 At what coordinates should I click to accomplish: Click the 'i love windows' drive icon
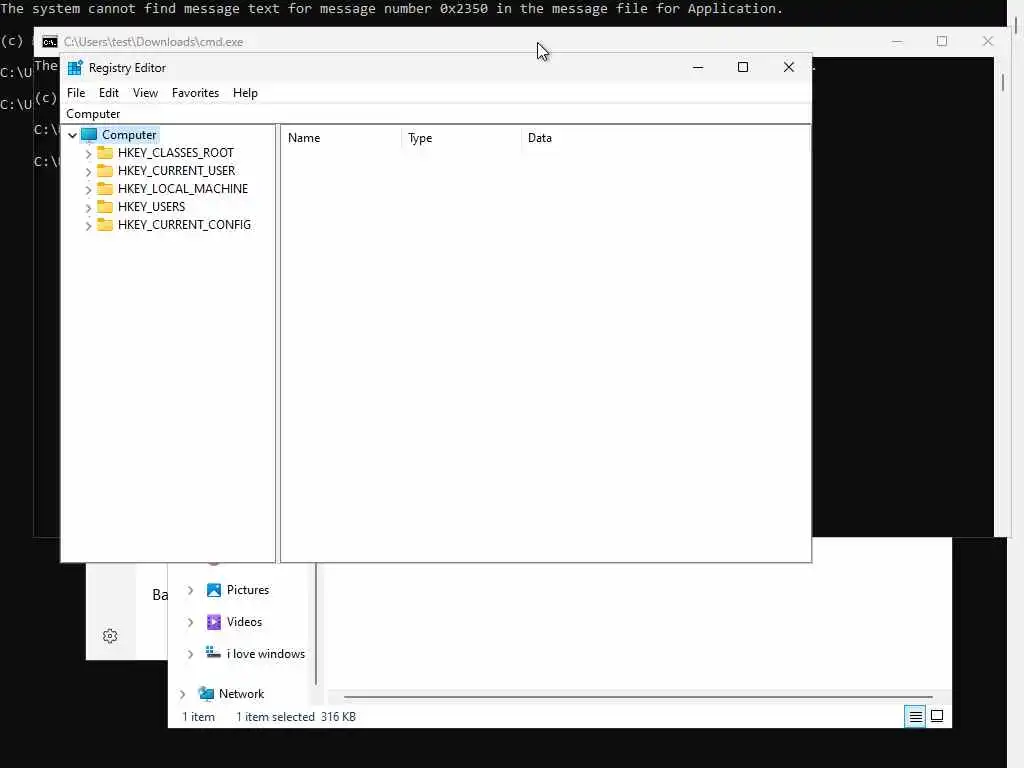point(213,652)
